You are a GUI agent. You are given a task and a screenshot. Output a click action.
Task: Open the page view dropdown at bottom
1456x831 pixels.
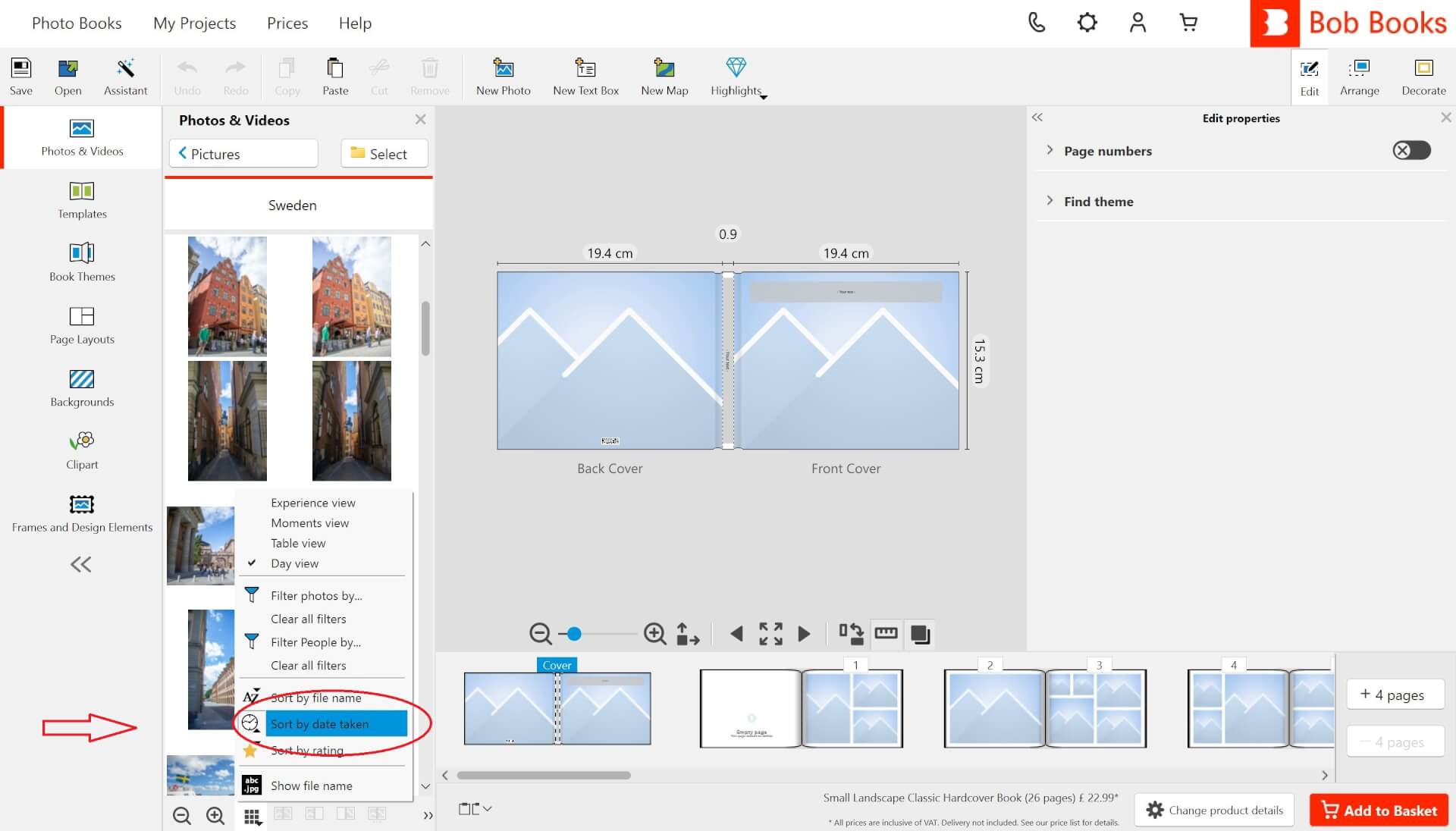coord(475,809)
